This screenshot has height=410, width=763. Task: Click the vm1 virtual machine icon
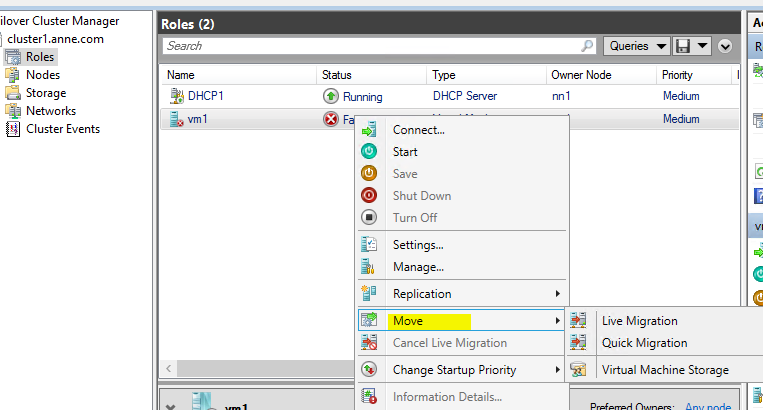[x=176, y=119]
